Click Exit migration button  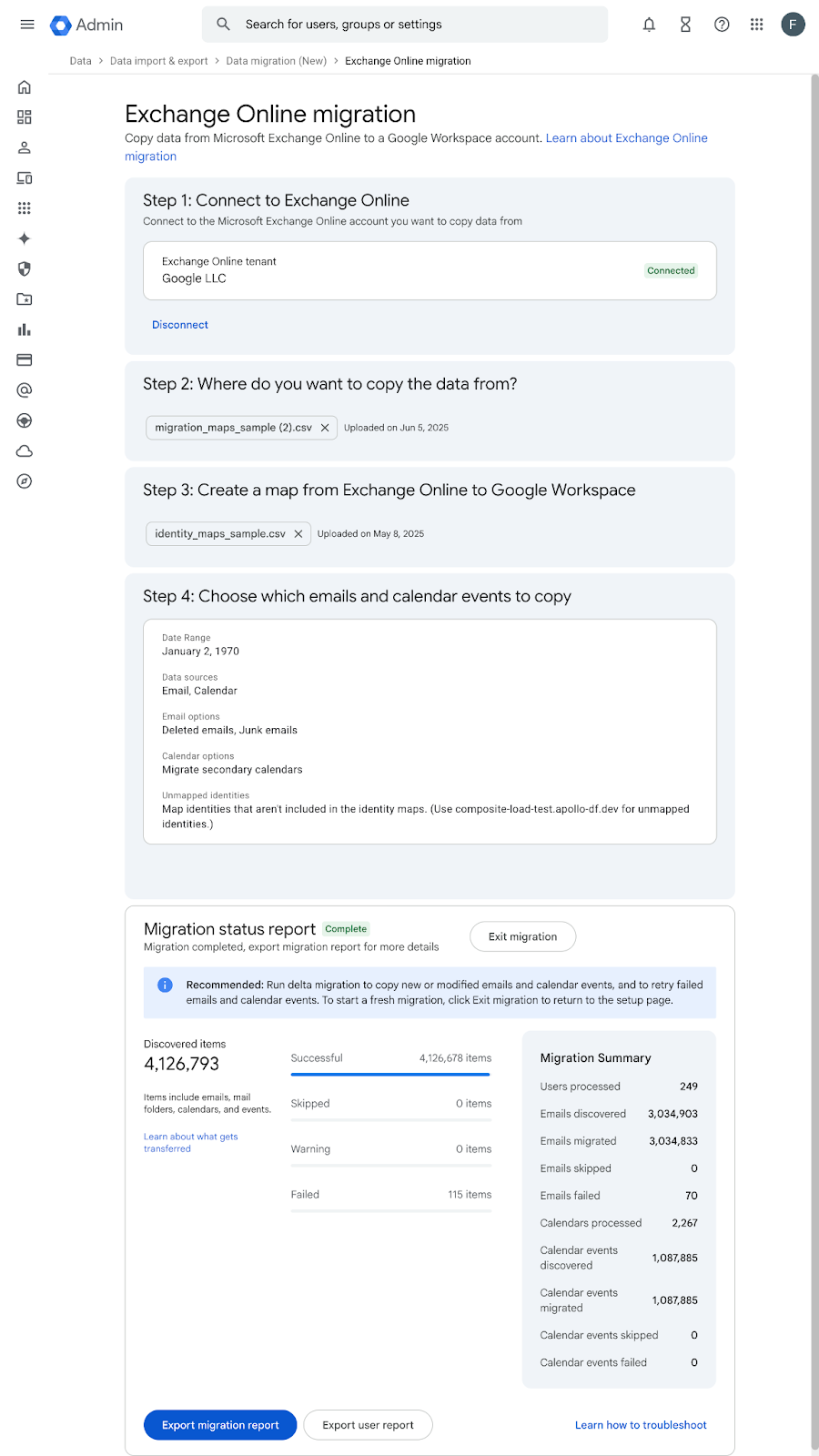coord(522,936)
